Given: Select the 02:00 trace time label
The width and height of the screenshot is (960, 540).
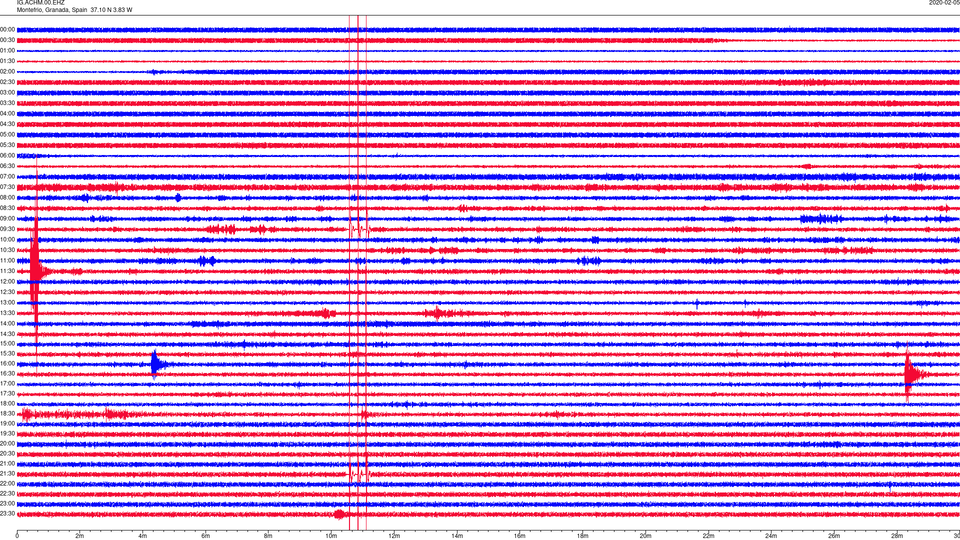Looking at the screenshot, I should [7, 72].
